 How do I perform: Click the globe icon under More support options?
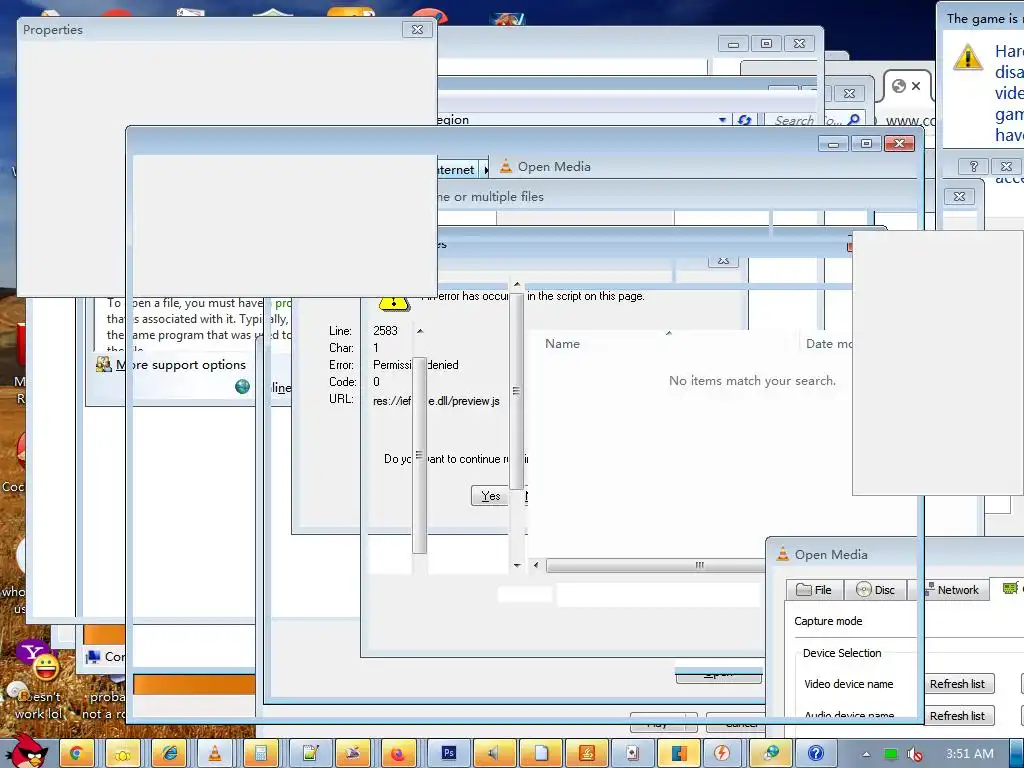pyautogui.click(x=242, y=387)
